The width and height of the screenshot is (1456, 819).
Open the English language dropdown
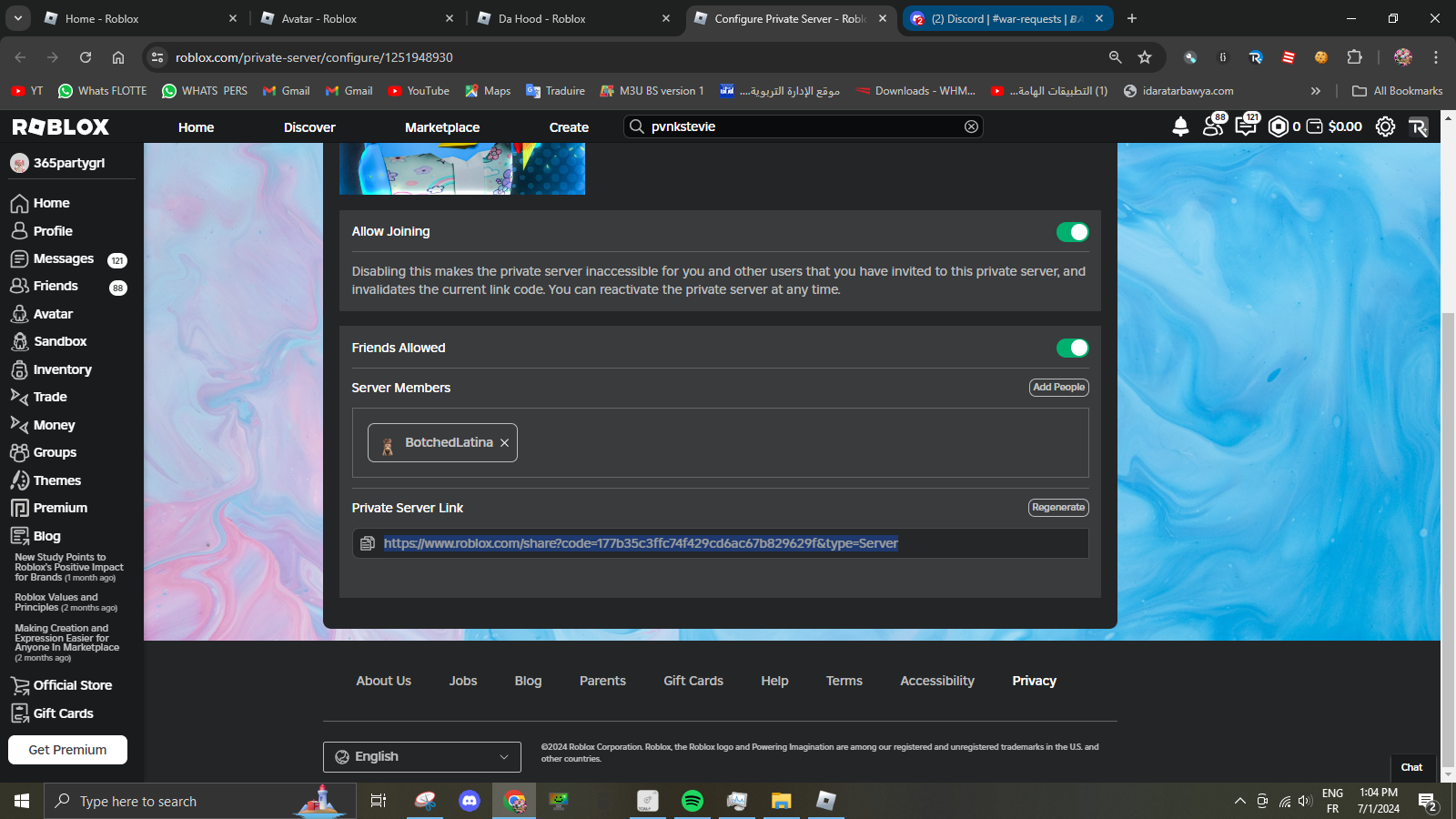pos(422,757)
